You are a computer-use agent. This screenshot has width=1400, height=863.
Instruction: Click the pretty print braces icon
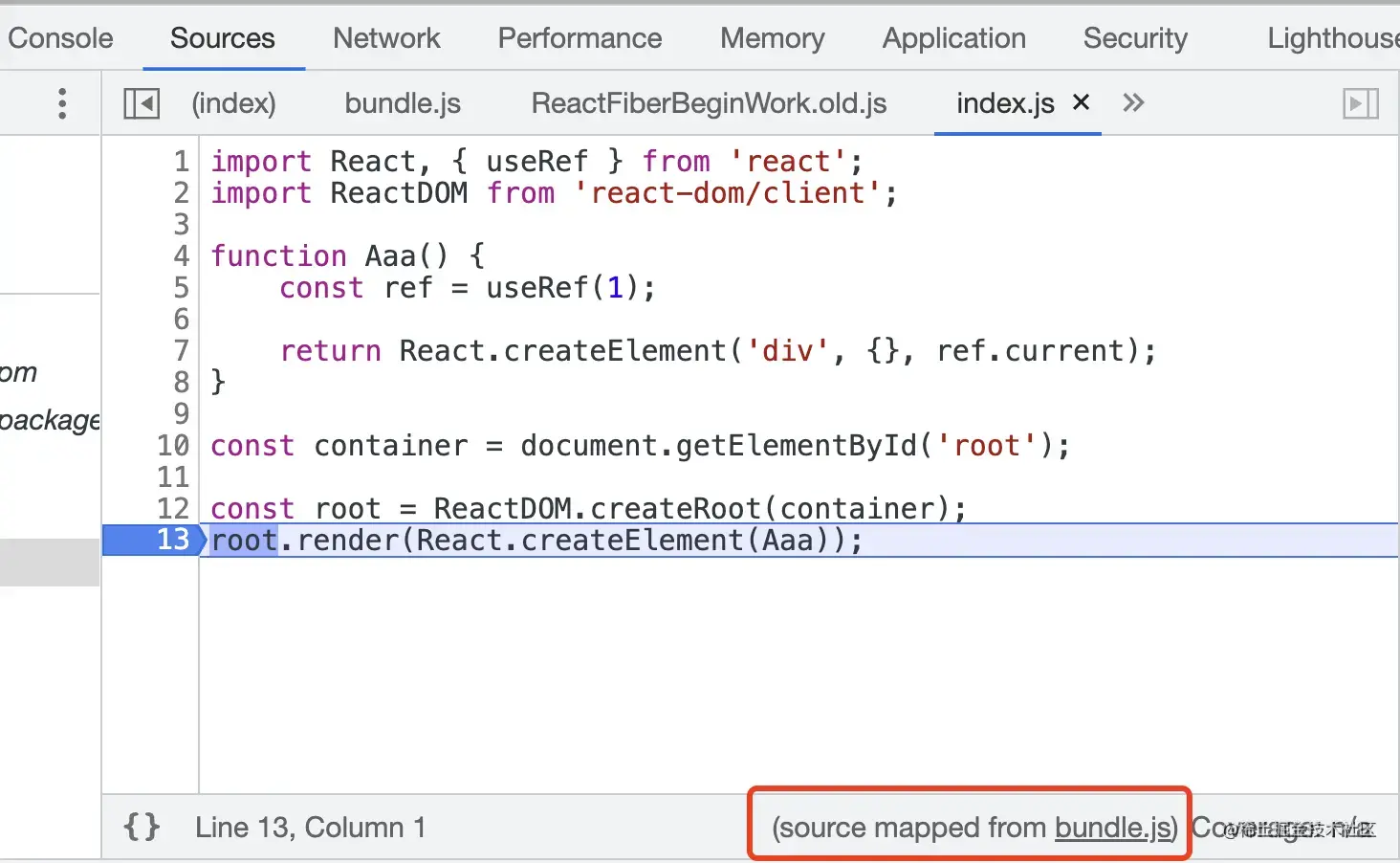pos(142,828)
